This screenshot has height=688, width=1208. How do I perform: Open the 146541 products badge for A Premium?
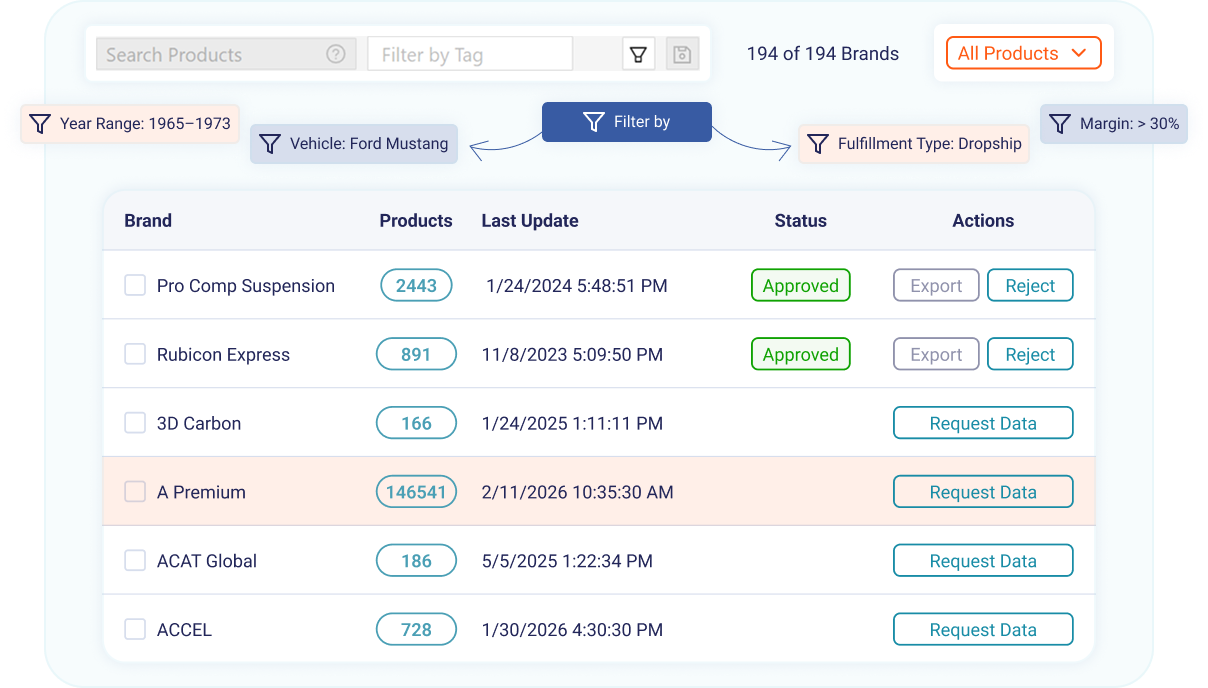tap(416, 492)
